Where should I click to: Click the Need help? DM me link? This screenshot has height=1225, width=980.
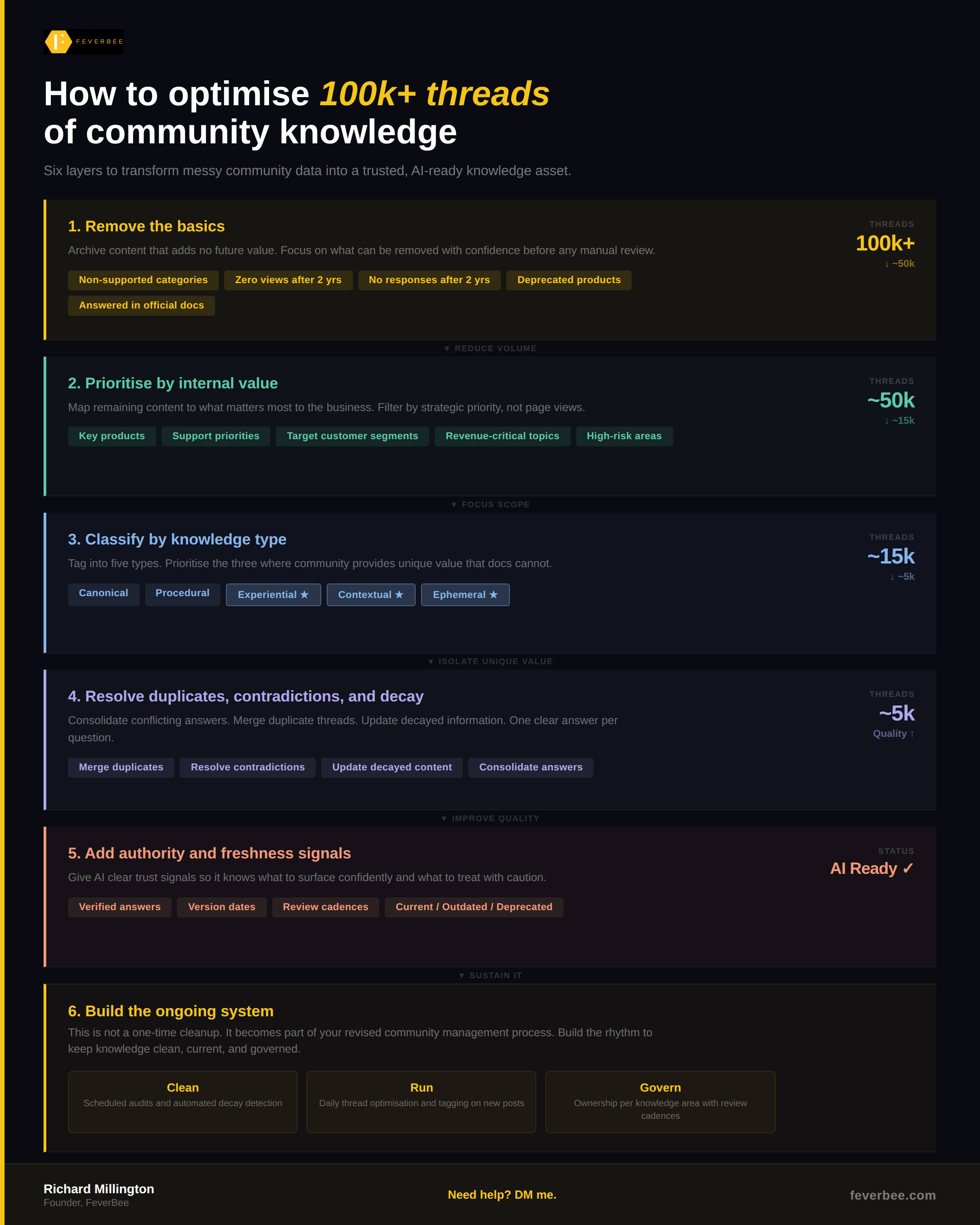click(x=502, y=1194)
